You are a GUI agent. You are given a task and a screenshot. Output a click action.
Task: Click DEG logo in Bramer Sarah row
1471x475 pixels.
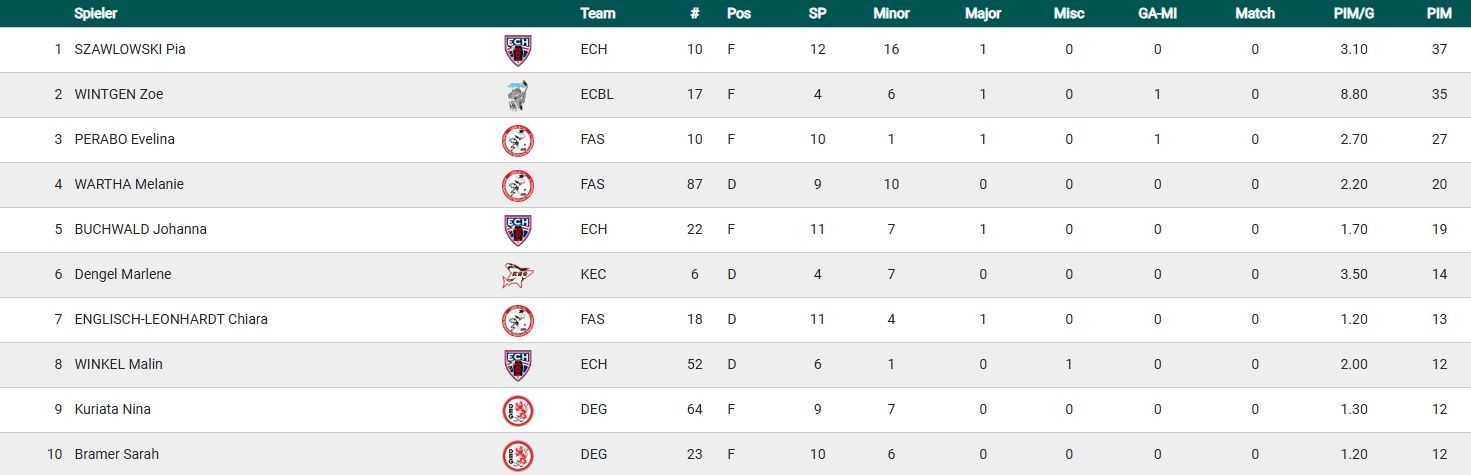click(517, 455)
